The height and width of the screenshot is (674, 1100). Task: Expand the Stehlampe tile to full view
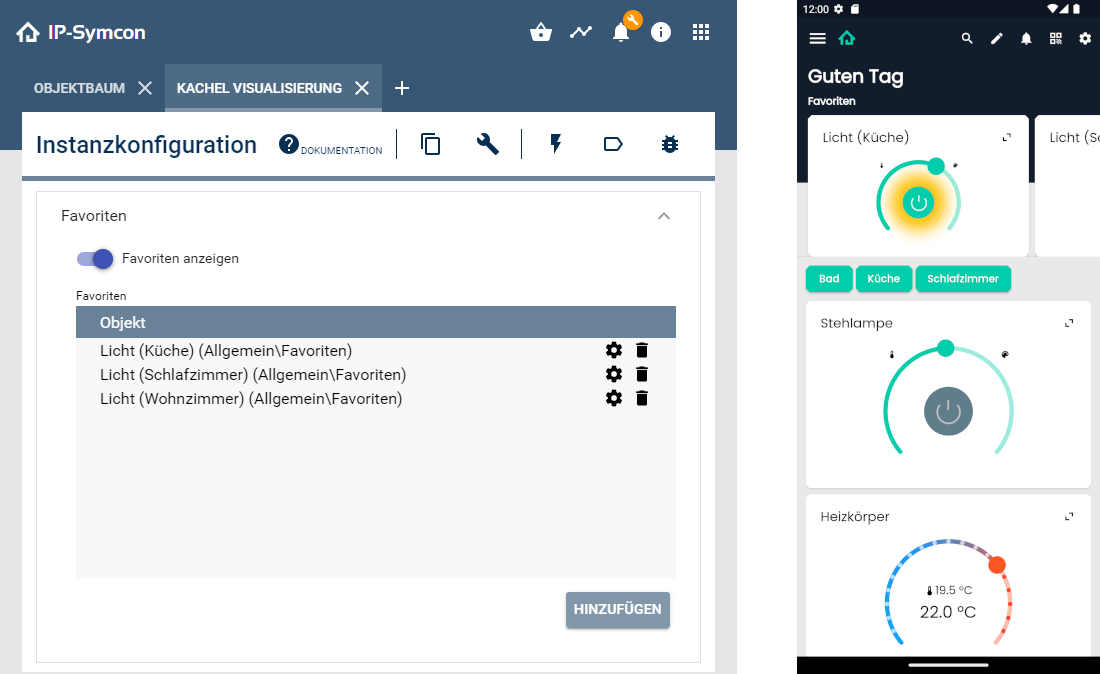pos(1069,322)
